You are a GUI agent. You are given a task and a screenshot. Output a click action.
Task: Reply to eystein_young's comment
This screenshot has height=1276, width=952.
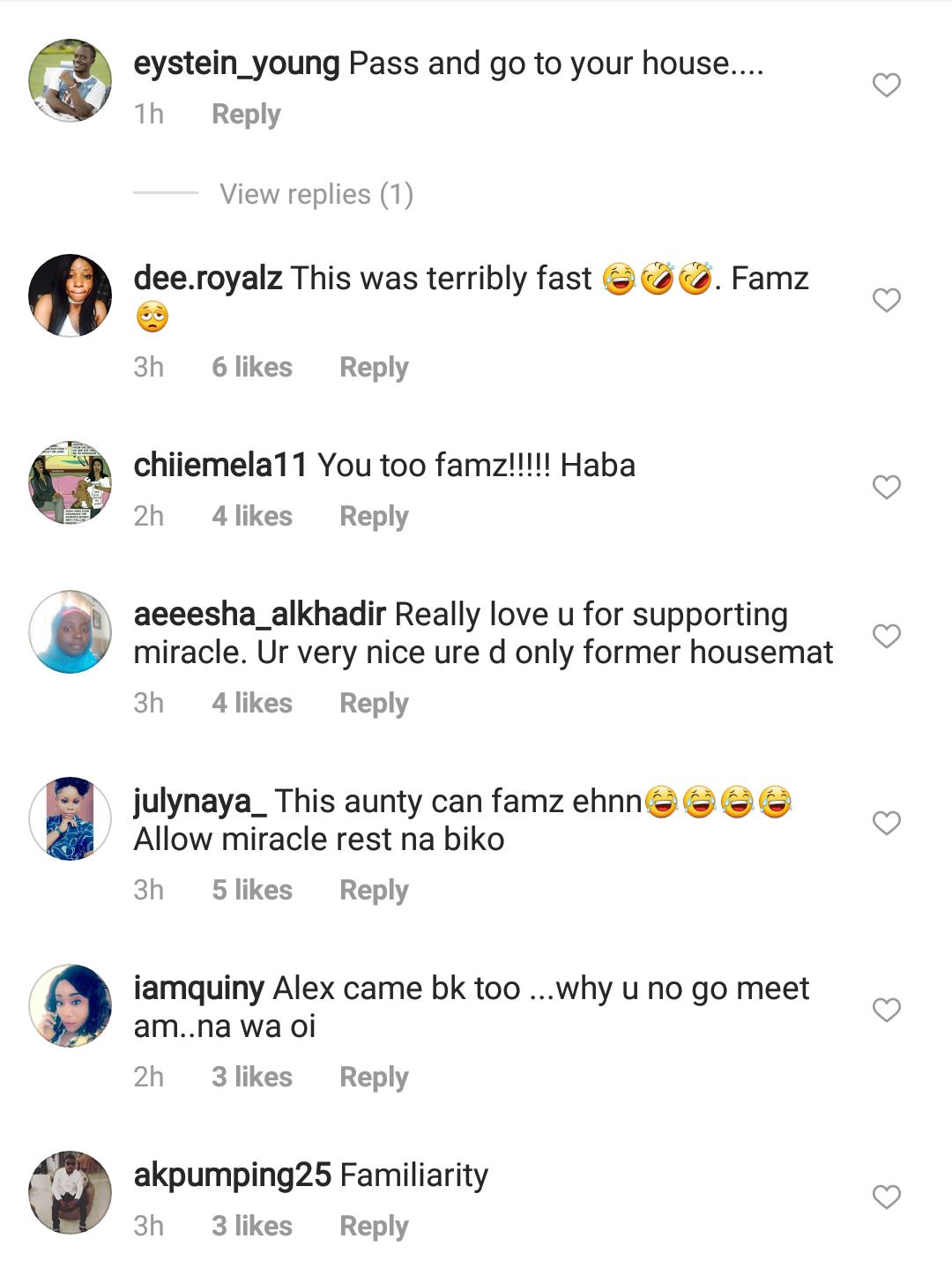tap(246, 115)
